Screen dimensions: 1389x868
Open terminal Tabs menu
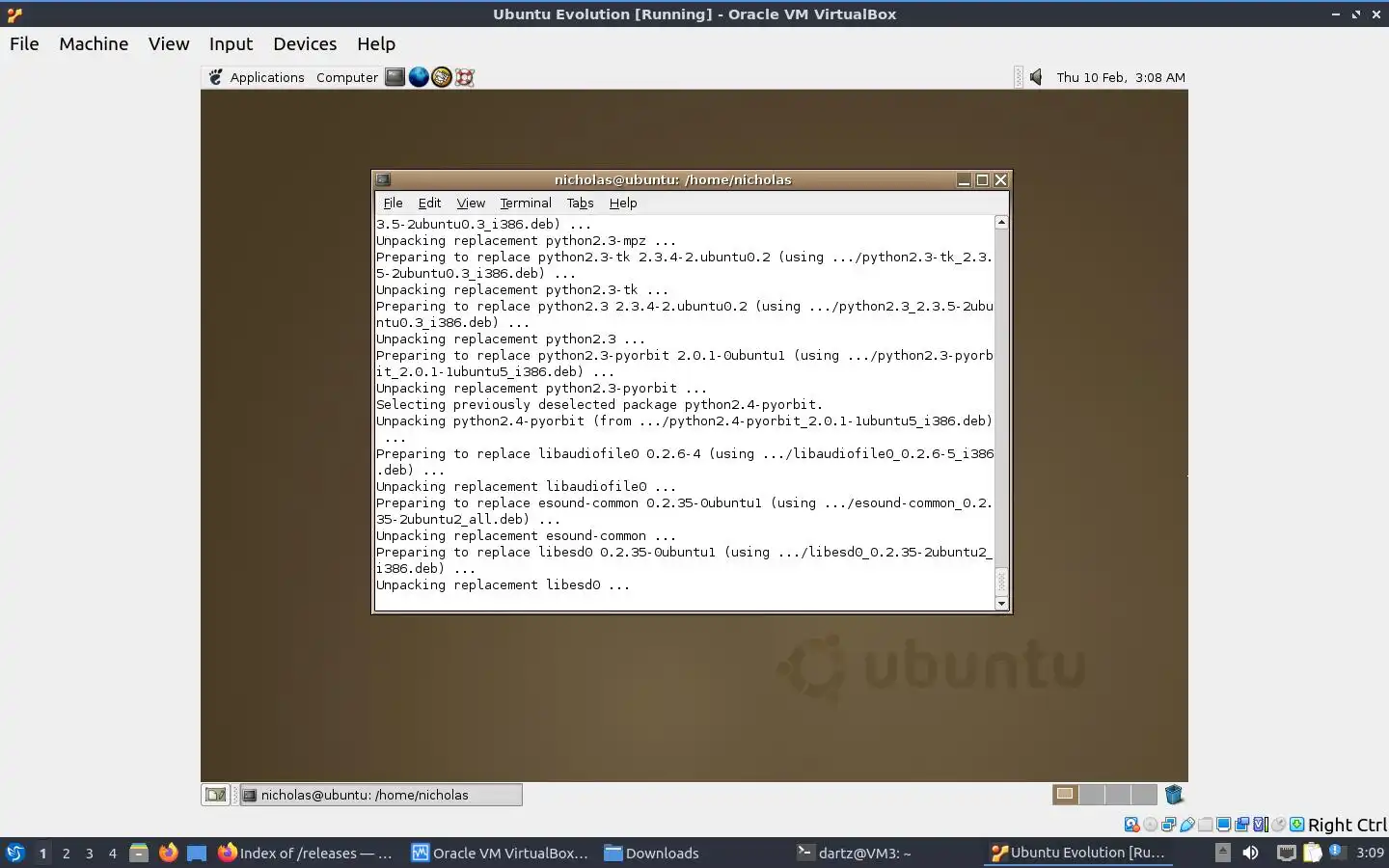click(x=580, y=203)
